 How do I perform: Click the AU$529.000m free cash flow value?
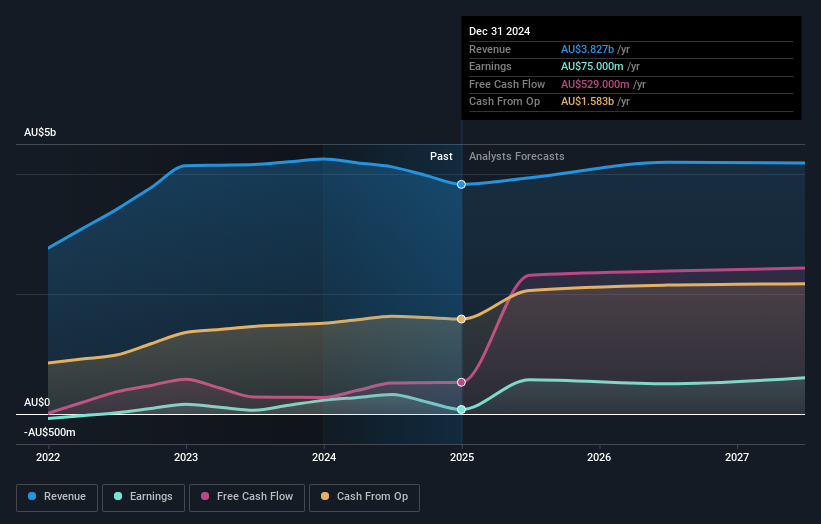coord(595,84)
